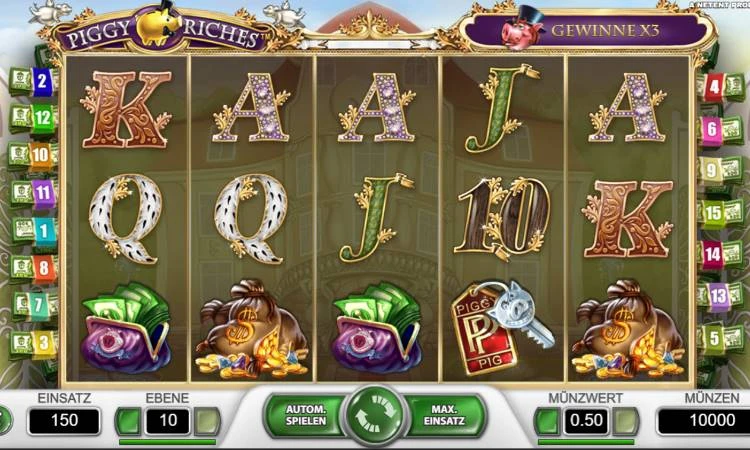Click the Max. Einsatz button
This screenshot has height=450, width=750.
(x=444, y=415)
